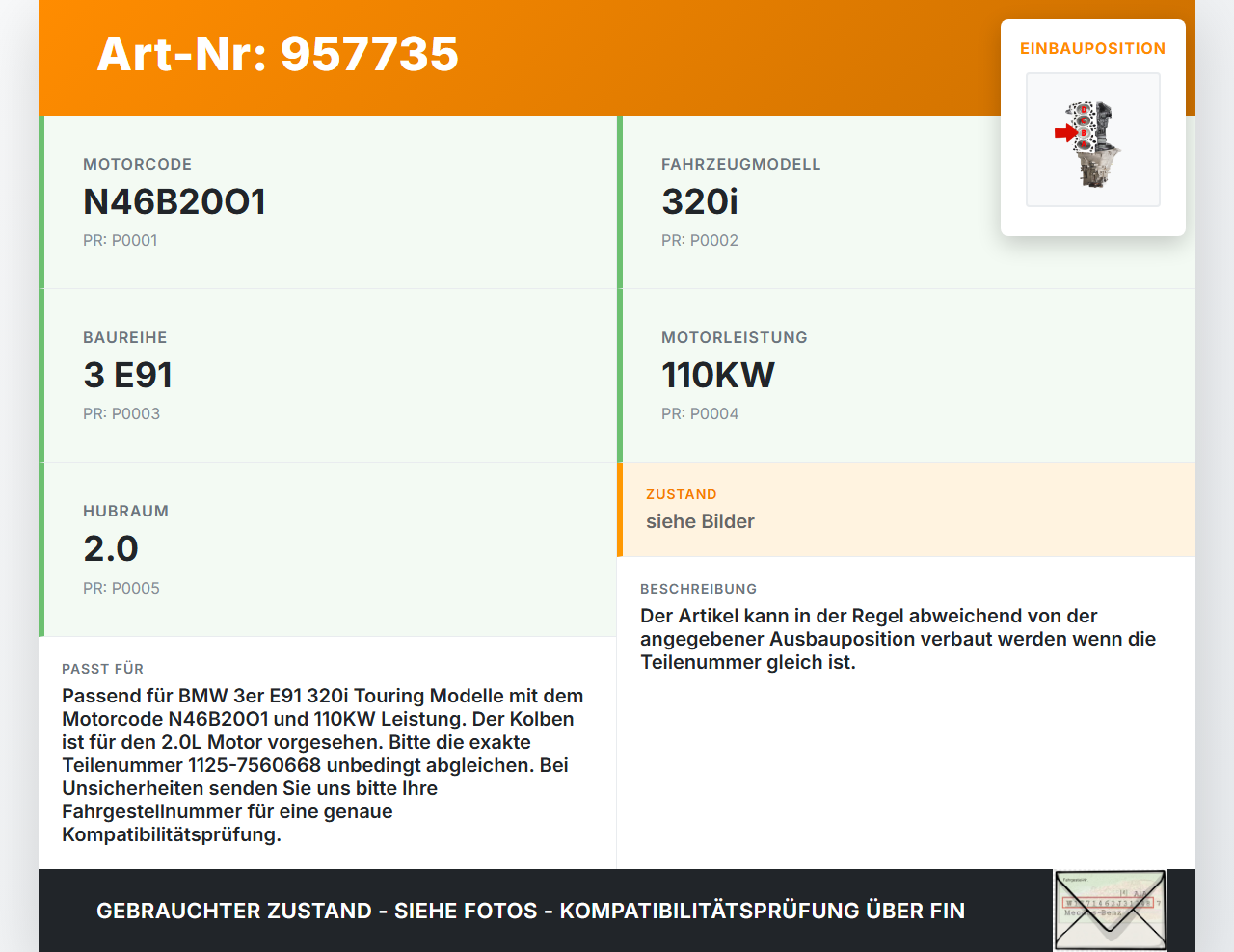Click the EINBAUPOSITION heading
1234x952 pixels.
pos(1092,48)
